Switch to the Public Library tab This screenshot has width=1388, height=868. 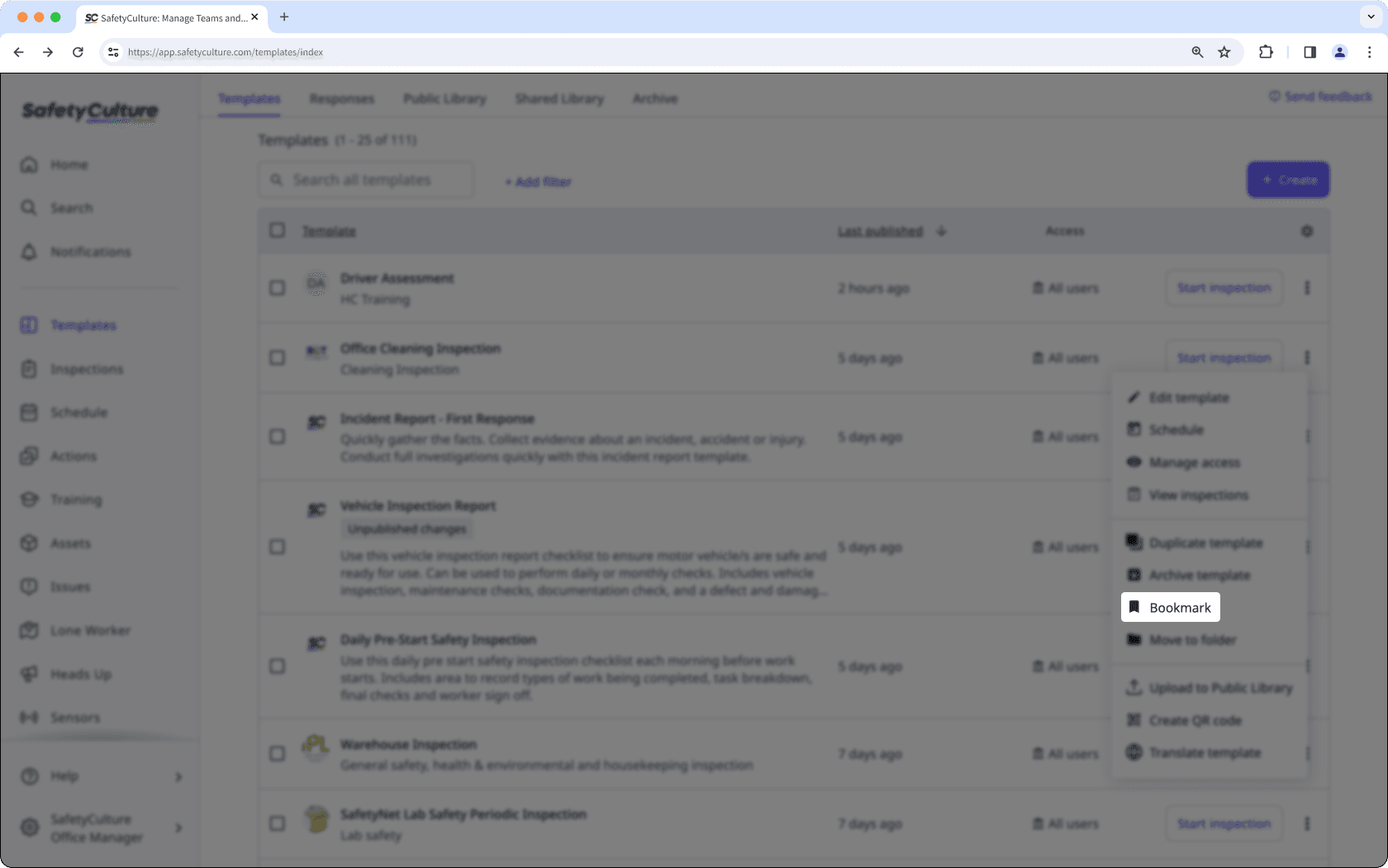pyautogui.click(x=444, y=98)
